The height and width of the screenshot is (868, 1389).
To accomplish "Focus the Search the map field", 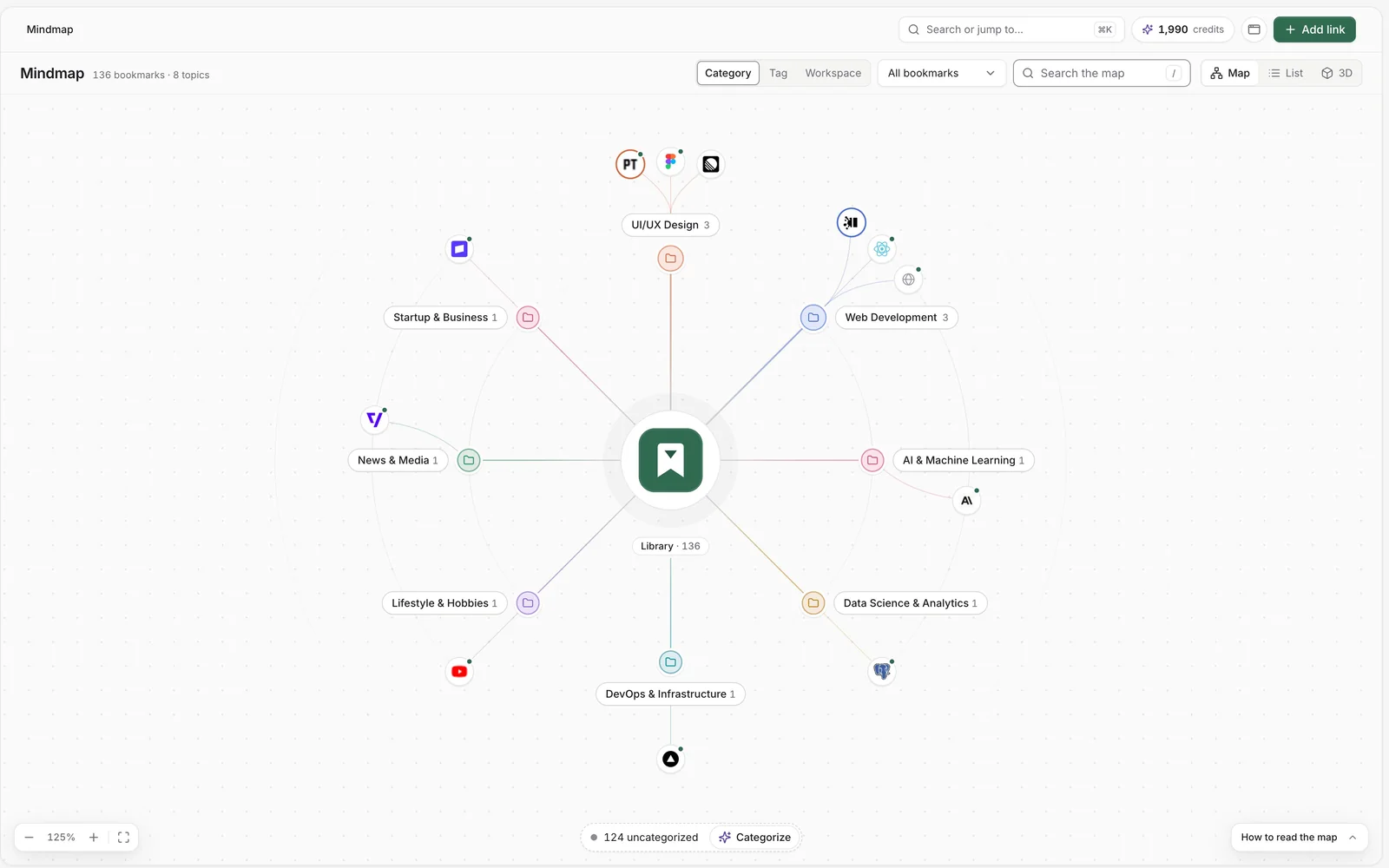I will click(x=1101, y=74).
